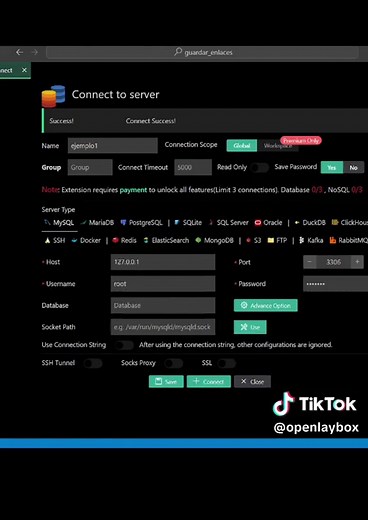Viewport: 368px width, 520px height.
Task: Enable Use Connection String switch
Action: click(x=124, y=345)
